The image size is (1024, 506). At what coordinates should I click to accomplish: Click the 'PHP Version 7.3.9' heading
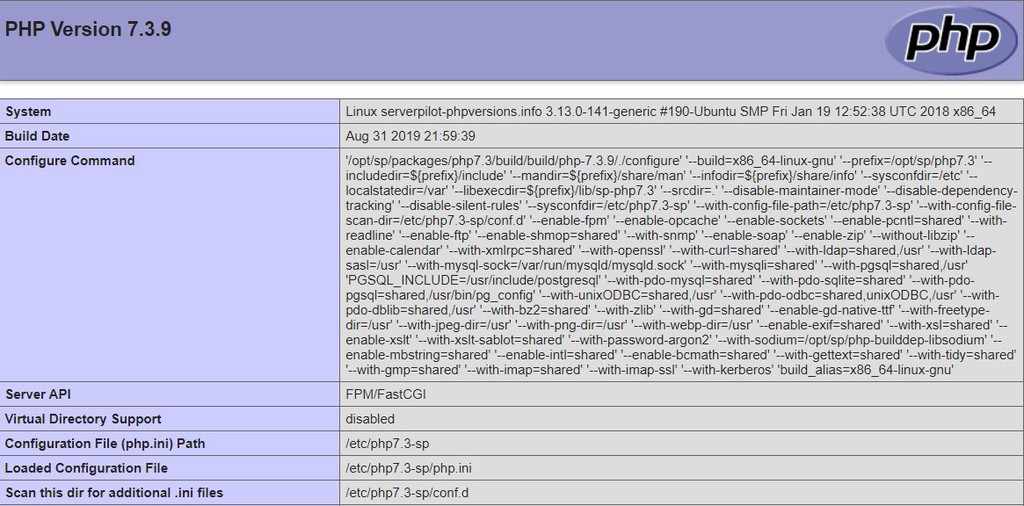click(x=88, y=29)
